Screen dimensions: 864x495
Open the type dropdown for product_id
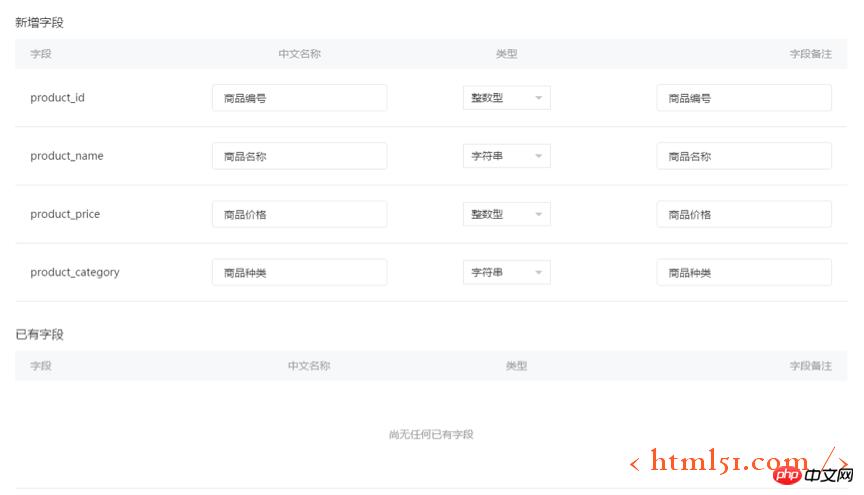coord(506,98)
